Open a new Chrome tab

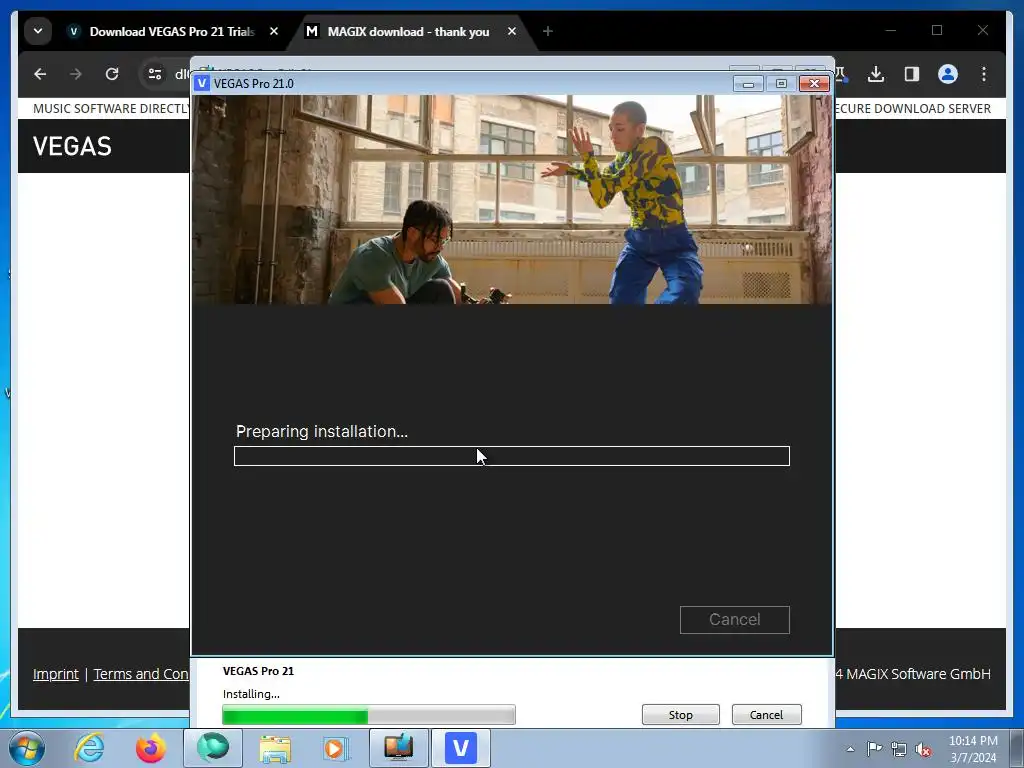coord(547,31)
